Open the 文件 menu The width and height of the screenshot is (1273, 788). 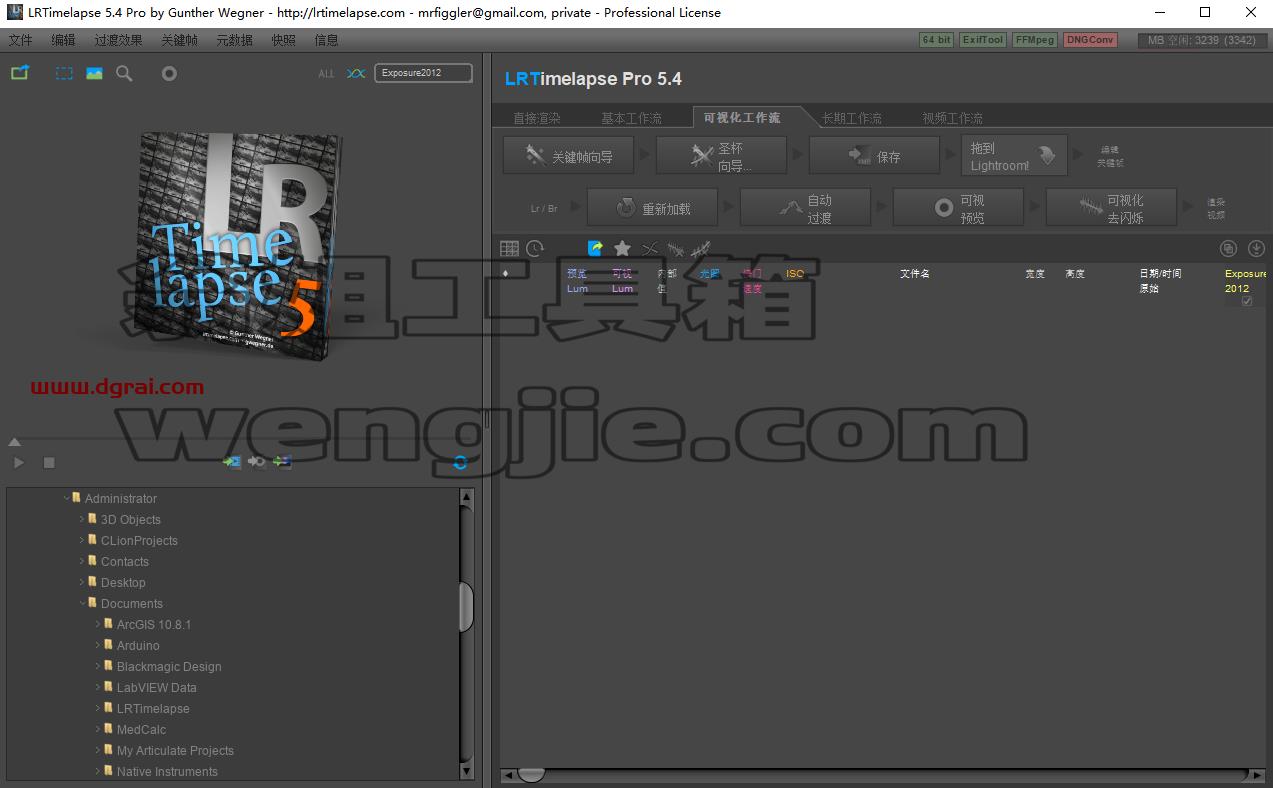[x=20, y=40]
